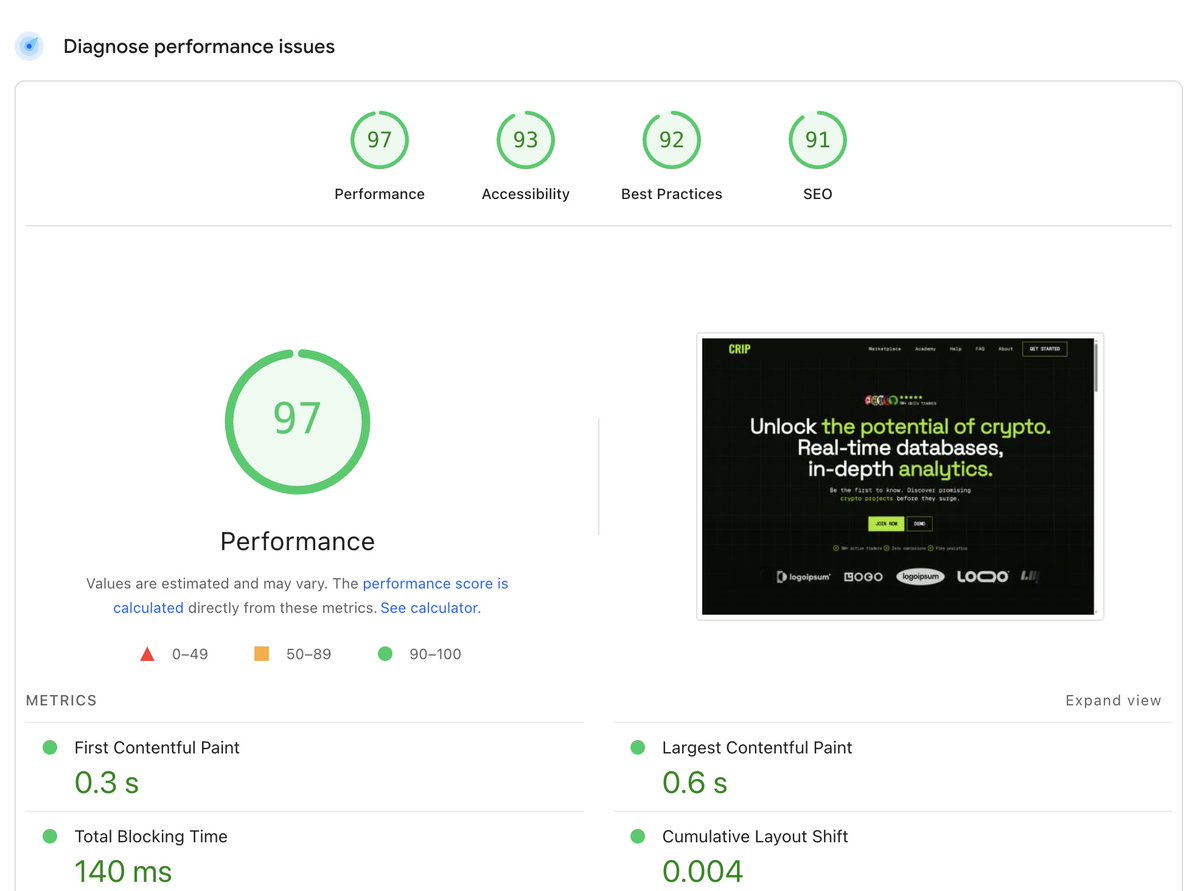
Task: Open the Accessibility score gauge 93
Action: pyautogui.click(x=525, y=140)
